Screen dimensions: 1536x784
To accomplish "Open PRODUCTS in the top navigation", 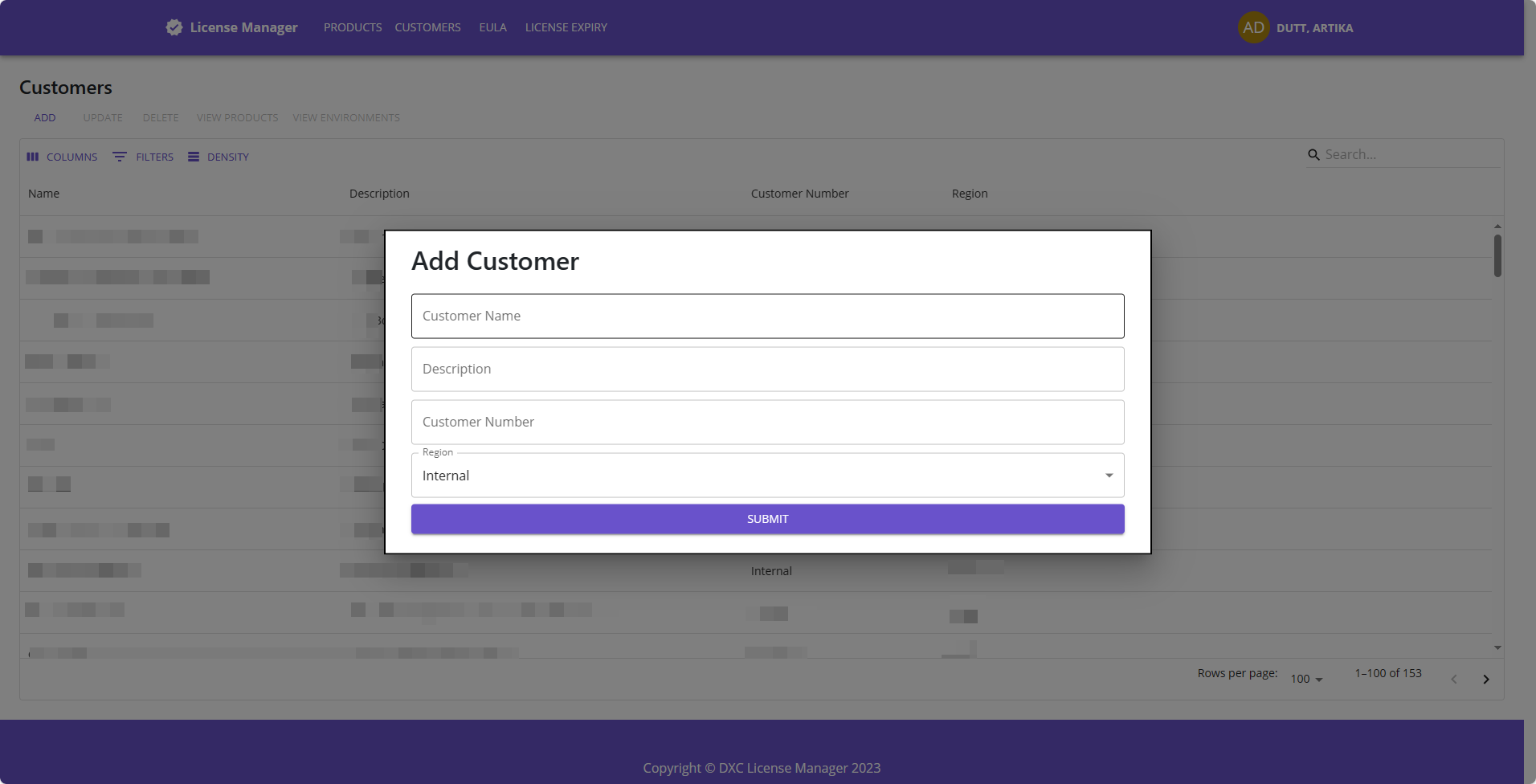I will [x=353, y=27].
